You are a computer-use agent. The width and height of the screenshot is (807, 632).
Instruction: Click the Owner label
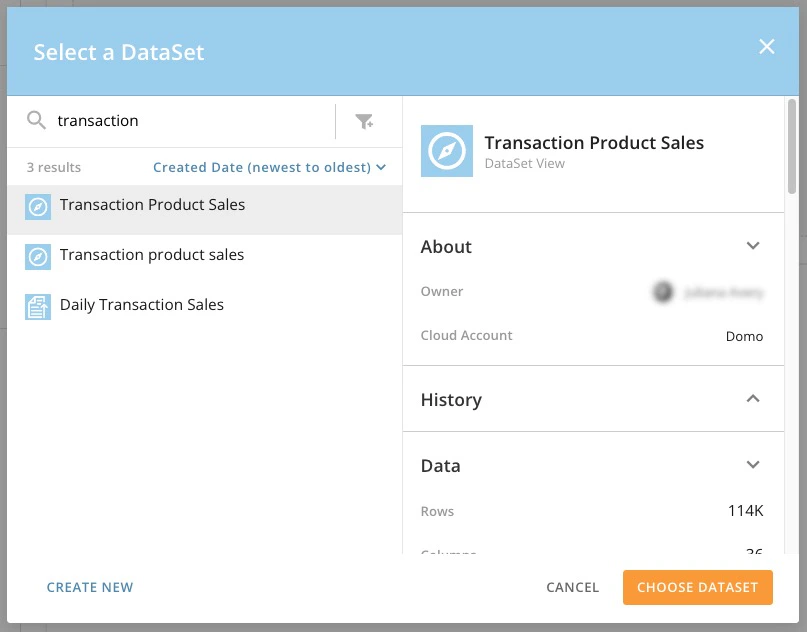pos(442,291)
